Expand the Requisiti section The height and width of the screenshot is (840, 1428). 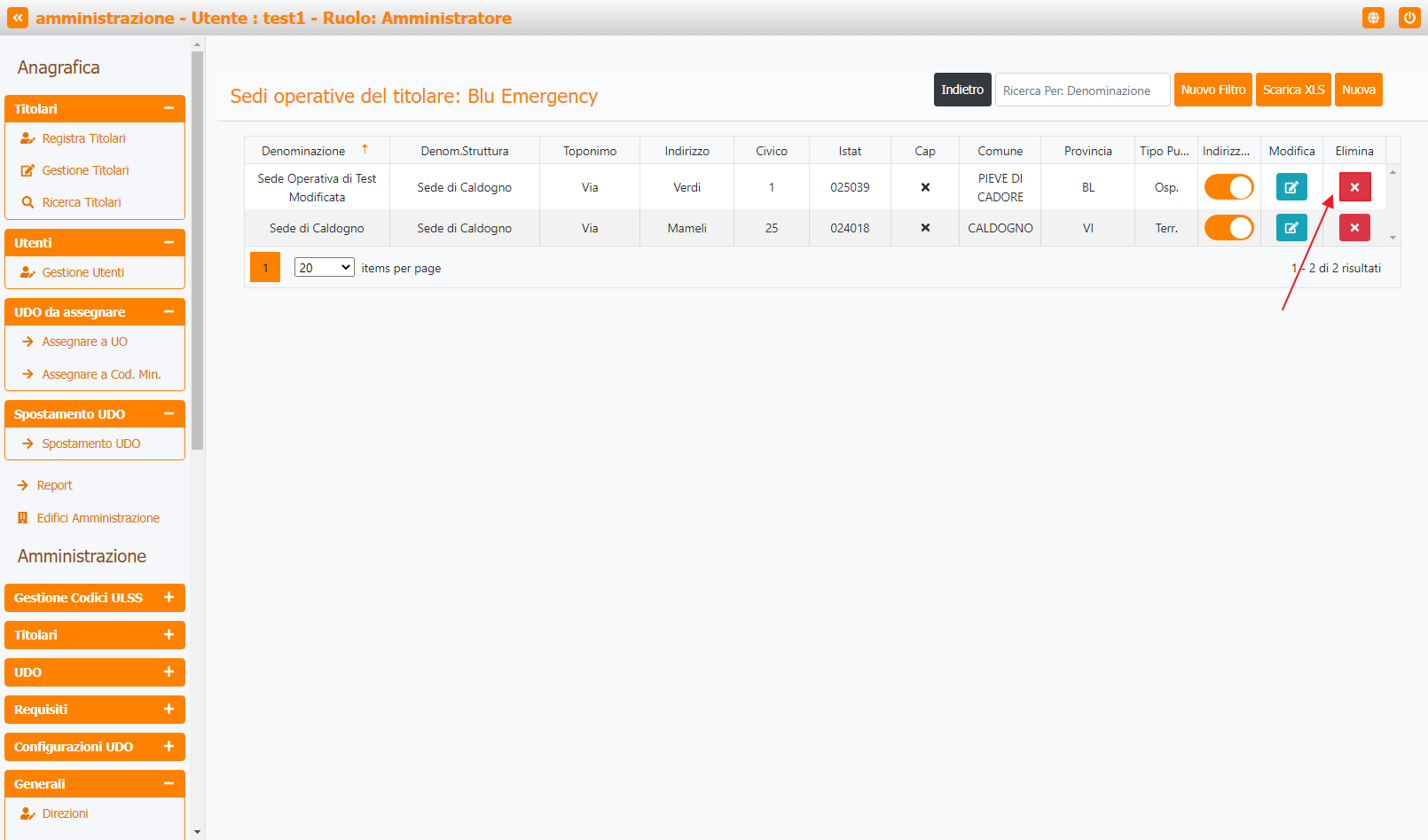(x=95, y=710)
